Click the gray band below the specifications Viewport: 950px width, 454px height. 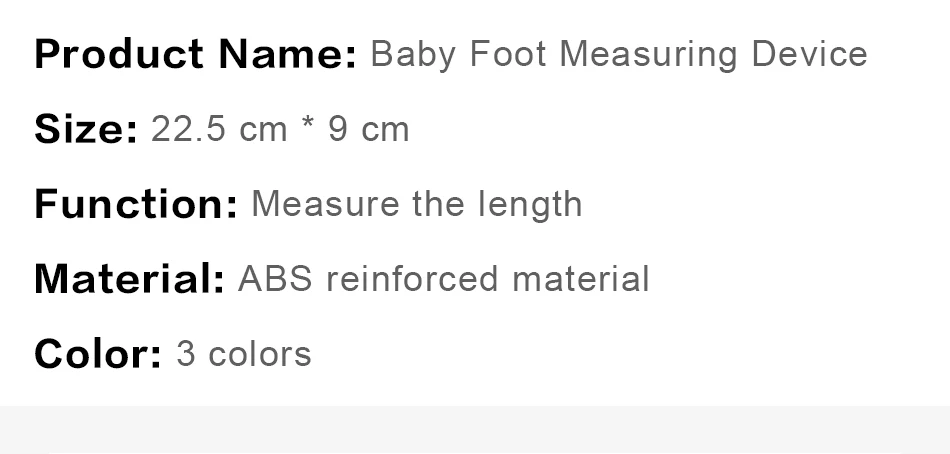tap(475, 430)
